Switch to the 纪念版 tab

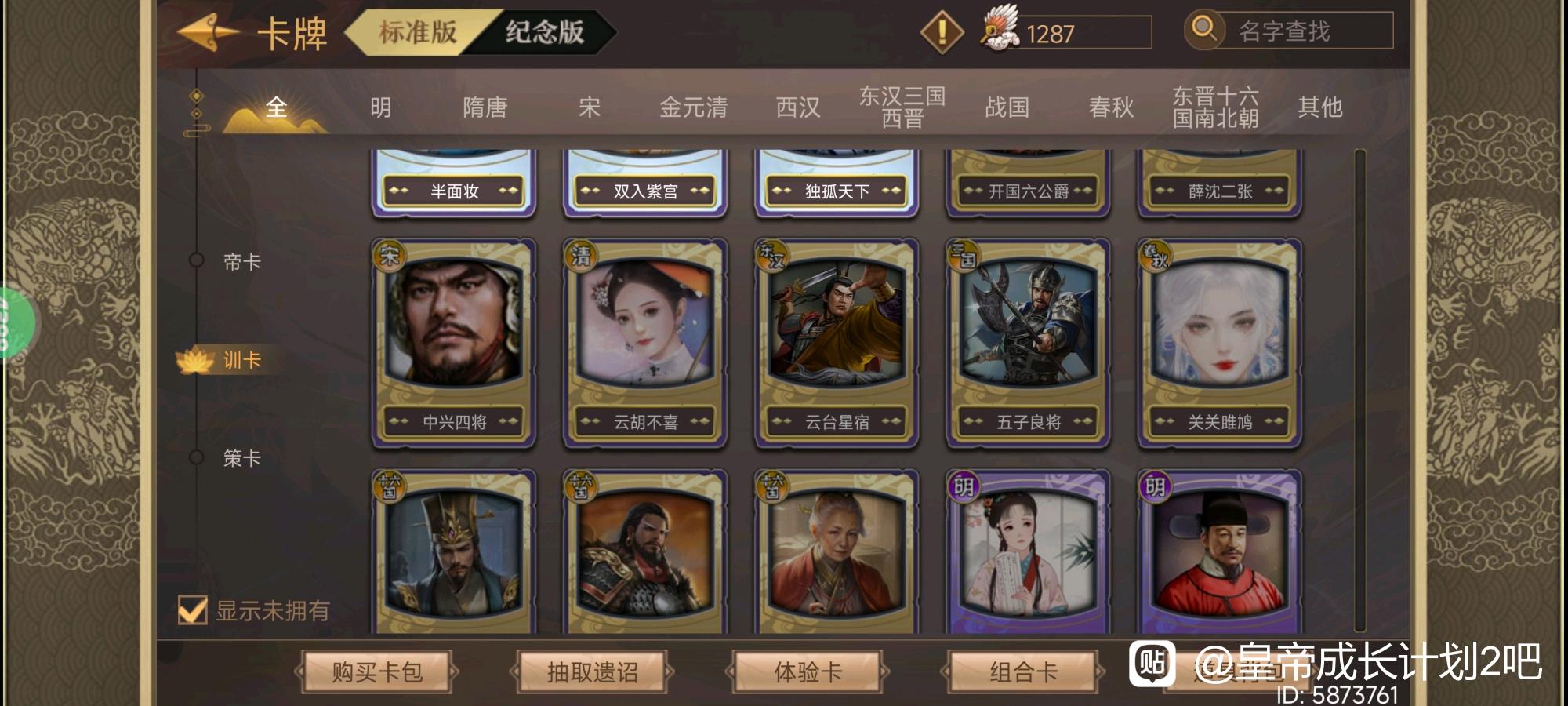(x=544, y=32)
